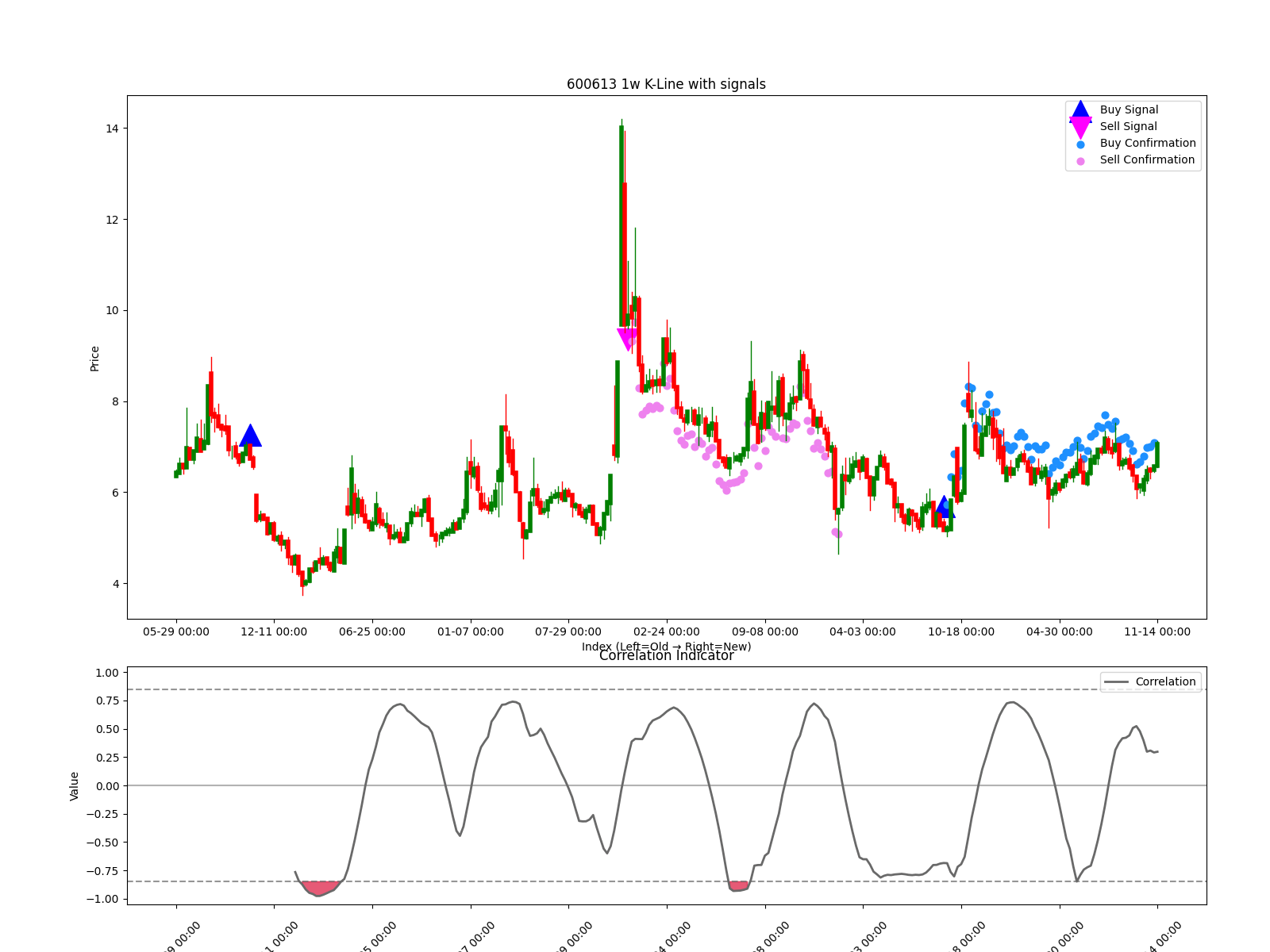Image resolution: width=1270 pixels, height=952 pixels.
Task: Click the blue Buy Confirmation dot icon in legend
Action: click(x=1079, y=143)
